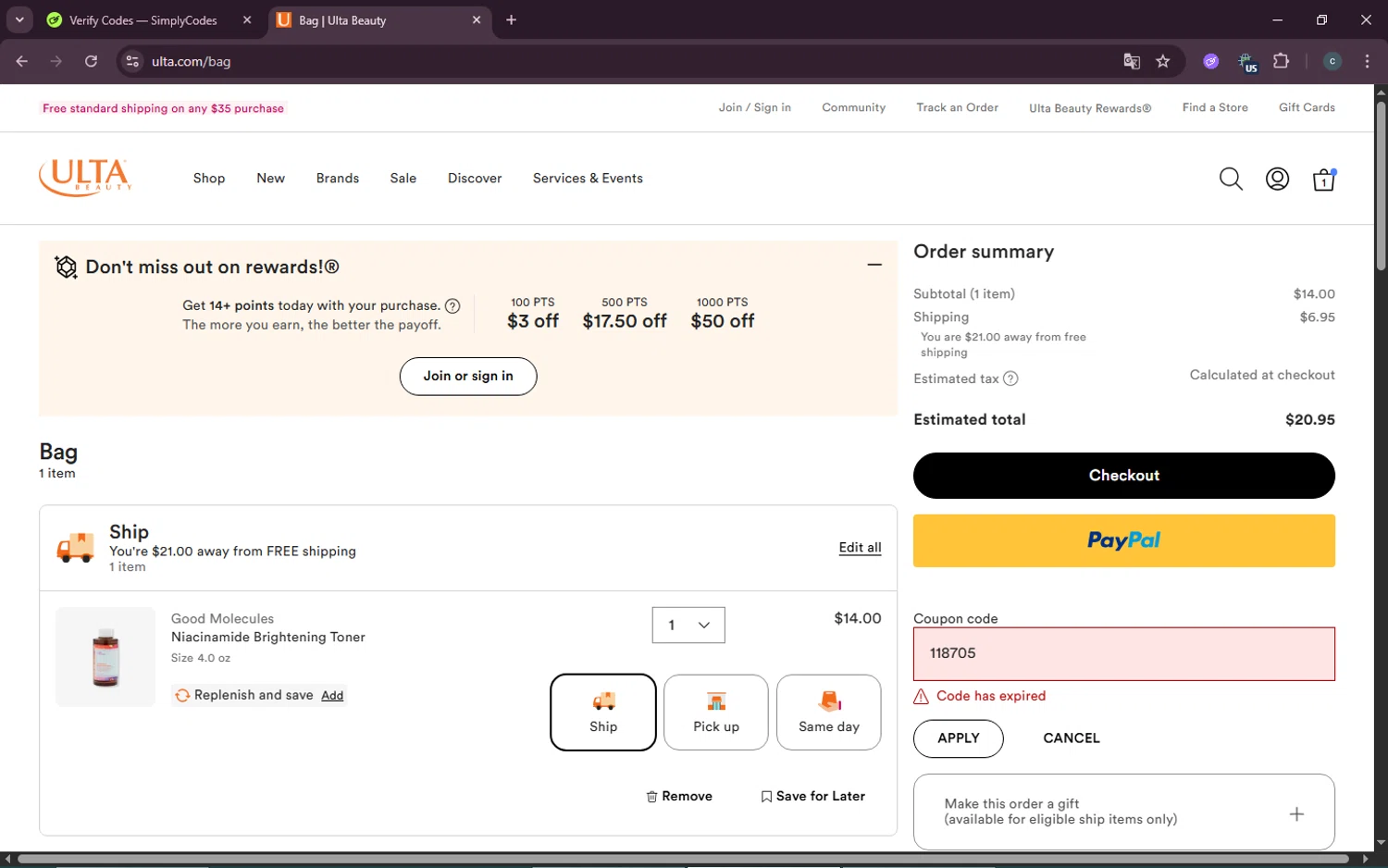Close the Bag Ulta Beauty tab
1388x868 pixels.
(x=477, y=19)
